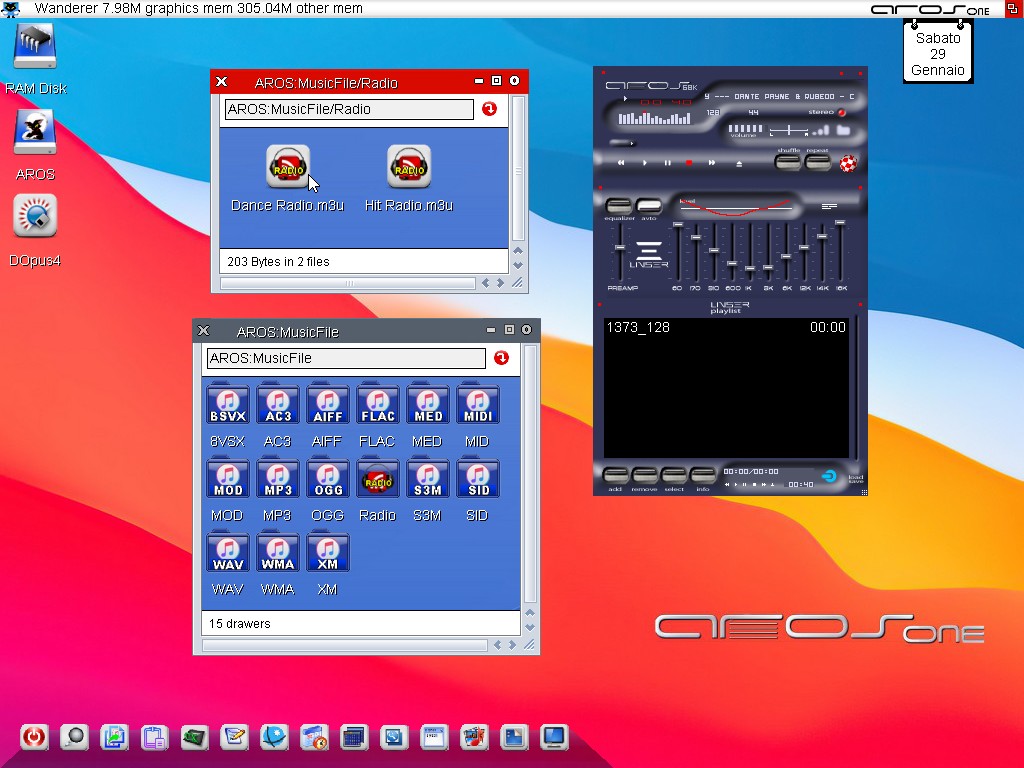Screen dimensions: 1024x768
Task: Open the MP3 music drawer
Action: coord(277,479)
